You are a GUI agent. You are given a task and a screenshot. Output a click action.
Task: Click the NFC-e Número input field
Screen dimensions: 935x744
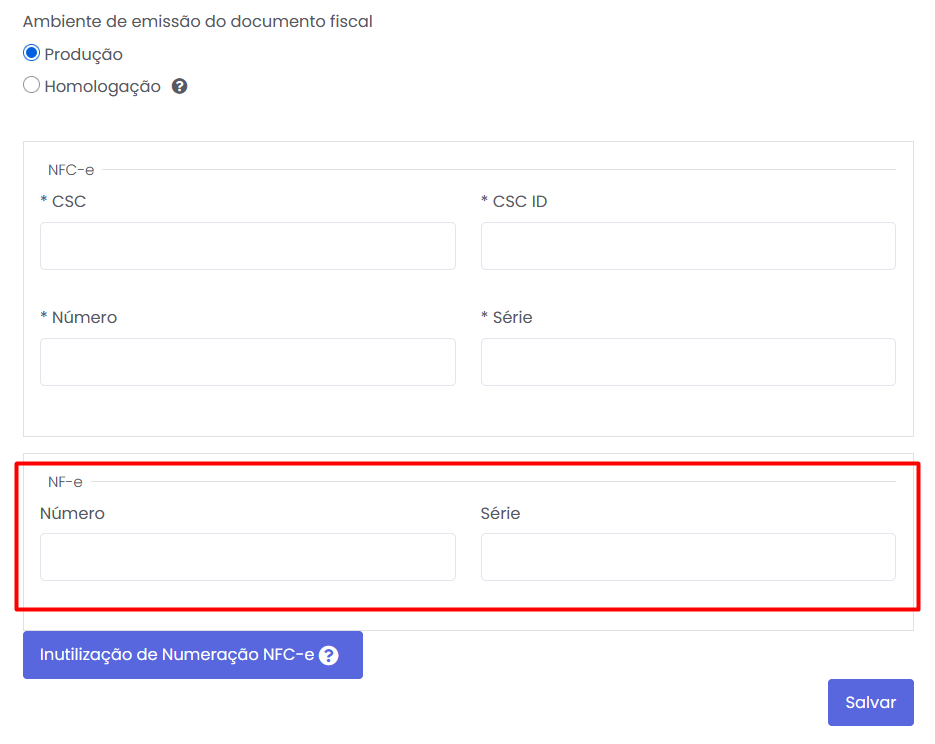(247, 362)
